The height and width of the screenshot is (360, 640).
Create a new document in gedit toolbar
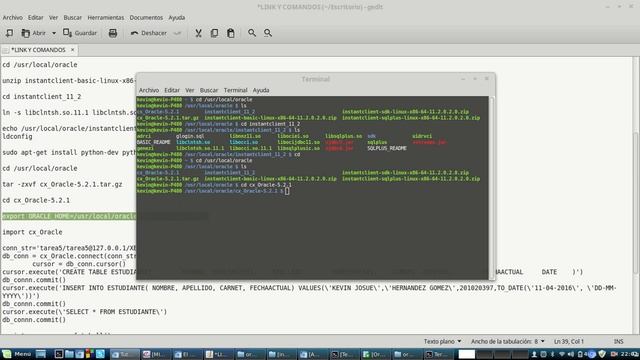coord(9,33)
